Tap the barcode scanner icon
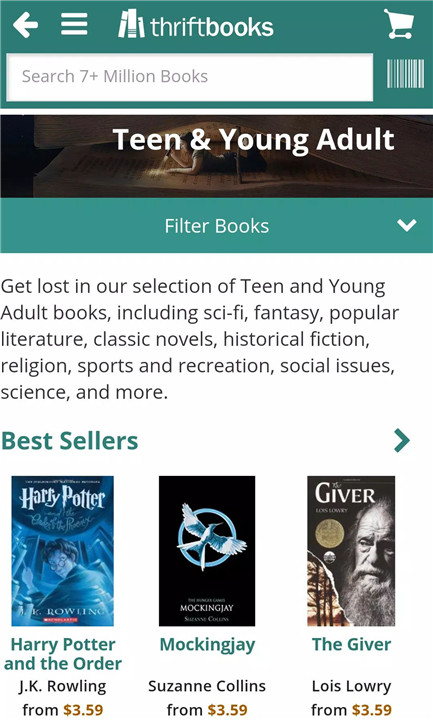Image resolution: width=433 pixels, height=720 pixels. coord(405,74)
